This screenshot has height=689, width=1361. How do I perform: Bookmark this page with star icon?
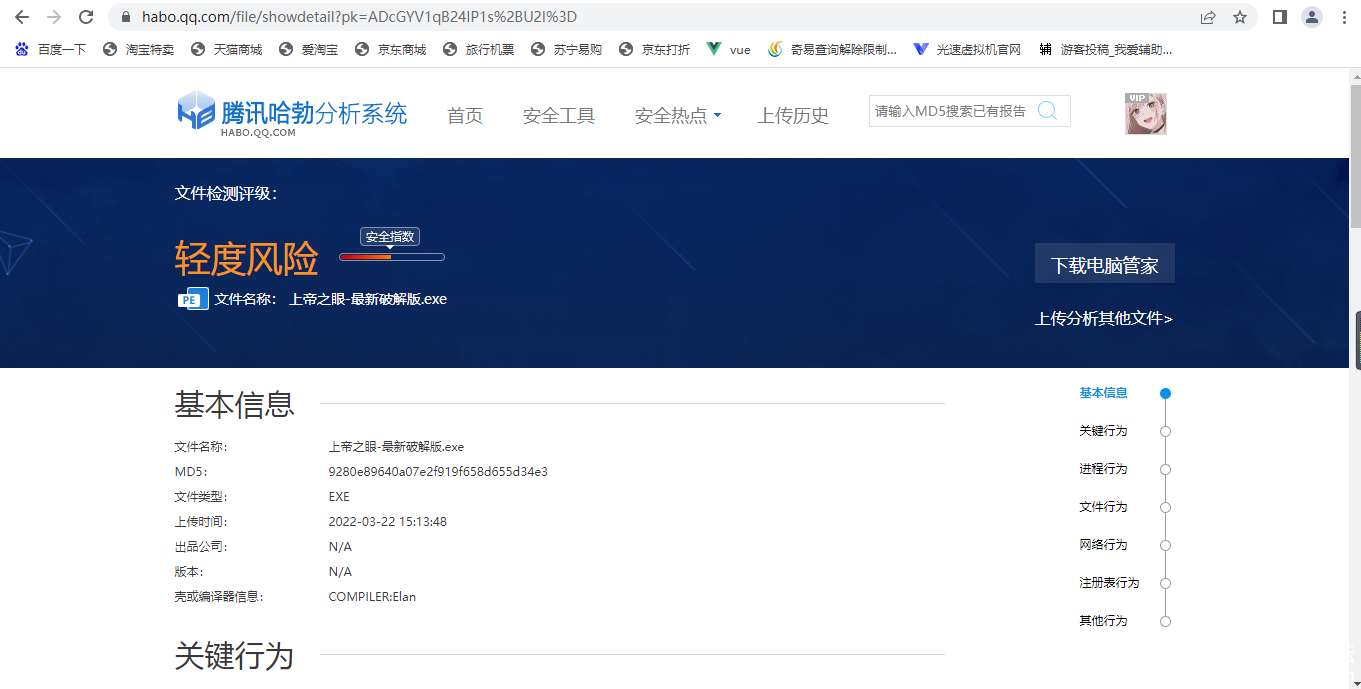tap(1240, 17)
